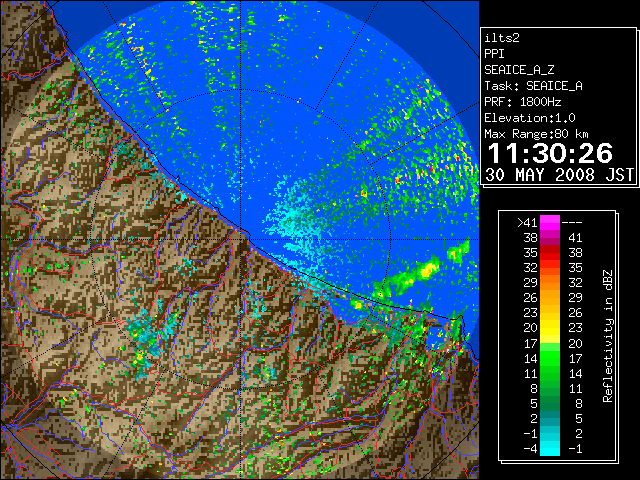Click the '---' legend label
Viewport: 640px width, 480px height.
point(572,223)
